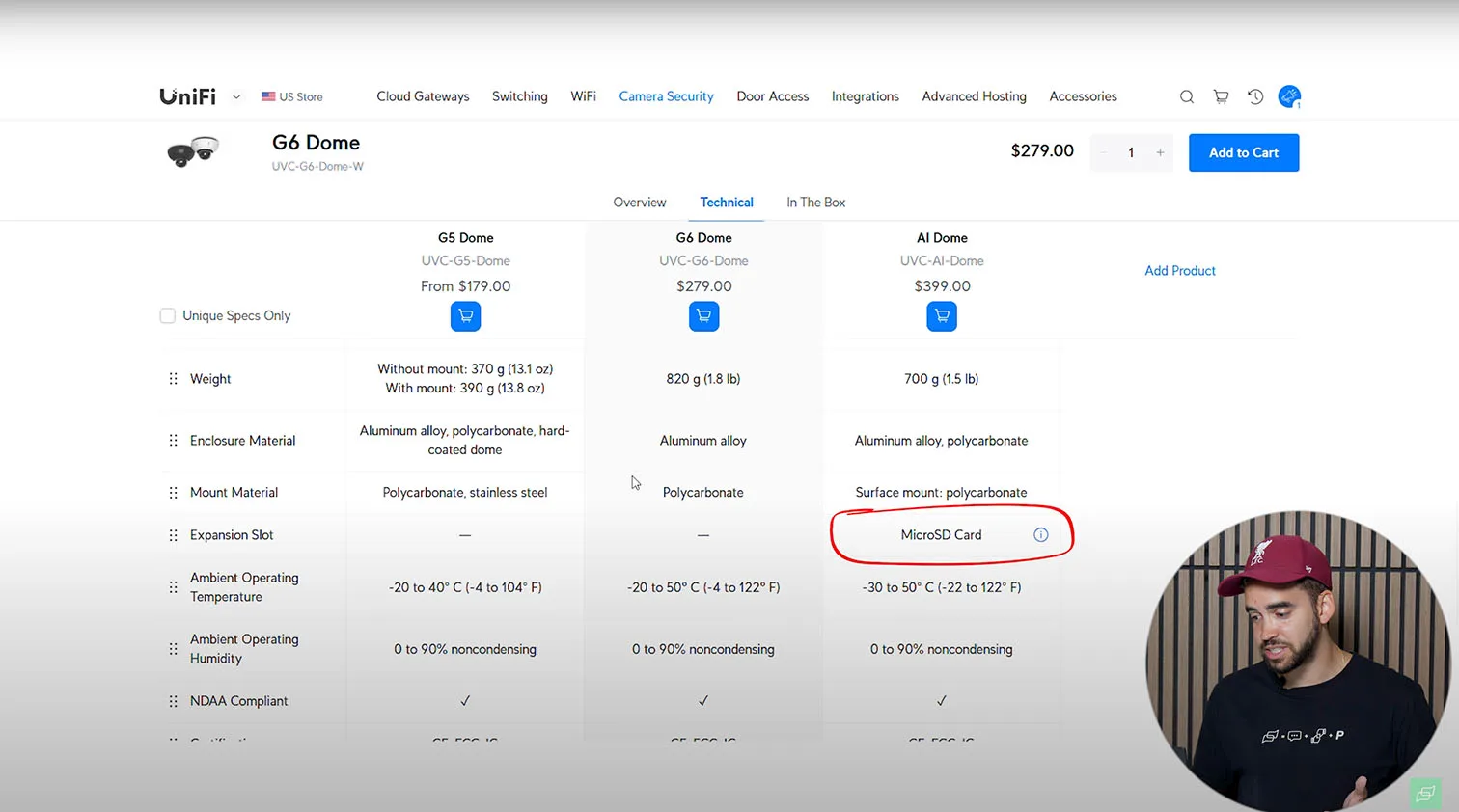
Task: Click the chat support icon
Action: tap(1424, 793)
